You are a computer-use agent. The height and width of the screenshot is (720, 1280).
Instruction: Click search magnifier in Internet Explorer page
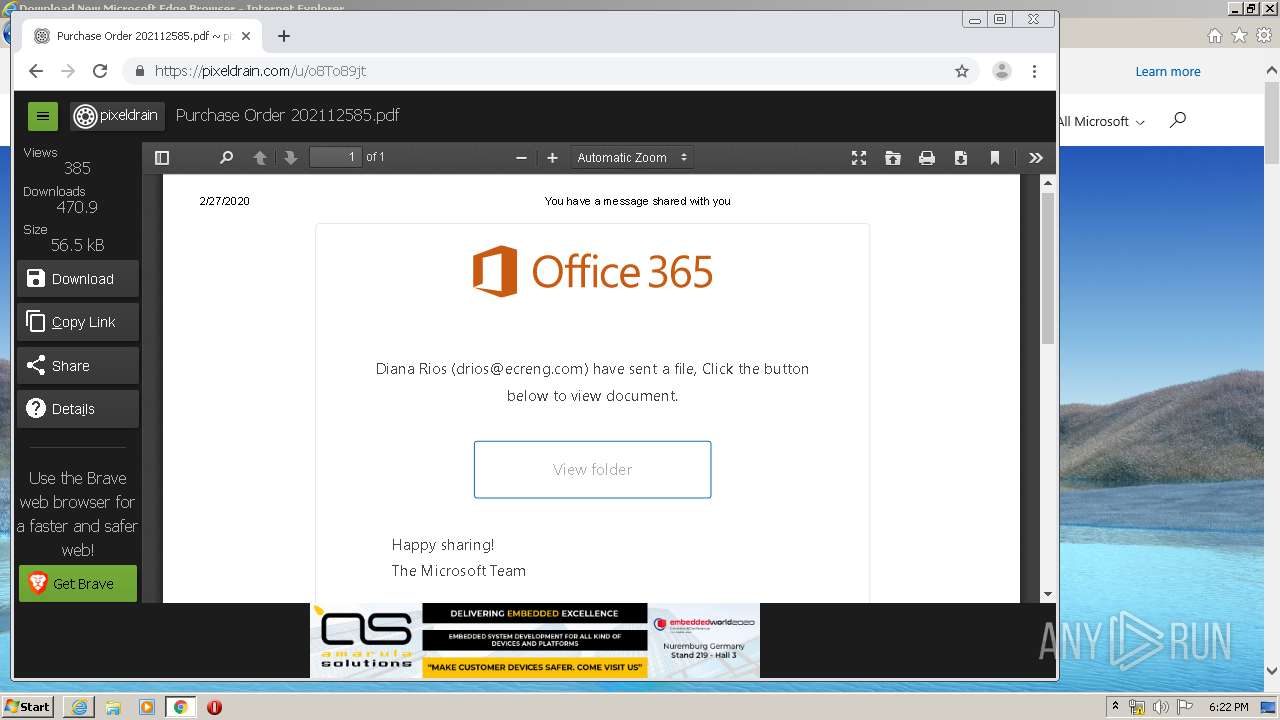(1178, 120)
